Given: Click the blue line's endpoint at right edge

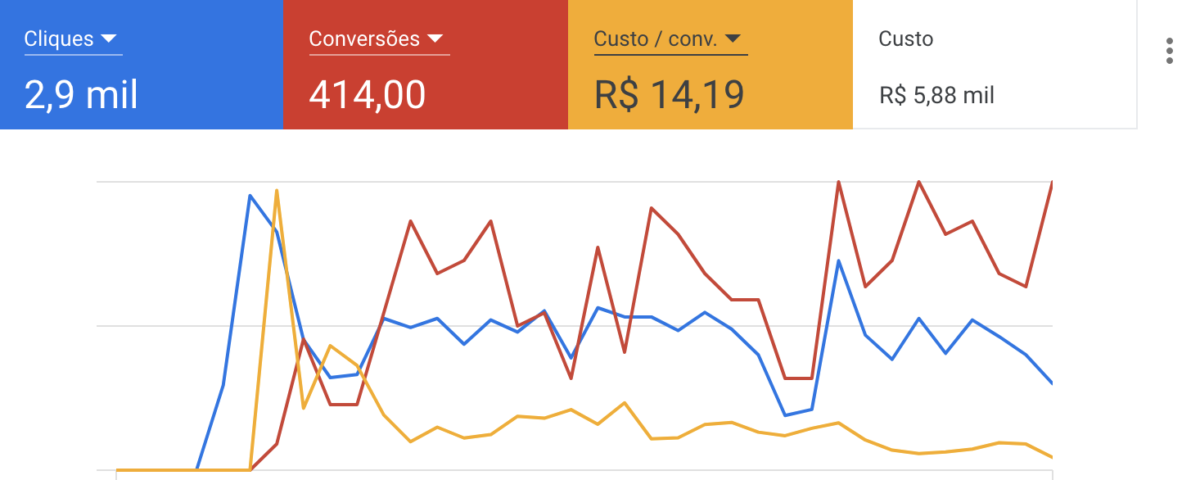Looking at the screenshot, I should tap(1051, 382).
